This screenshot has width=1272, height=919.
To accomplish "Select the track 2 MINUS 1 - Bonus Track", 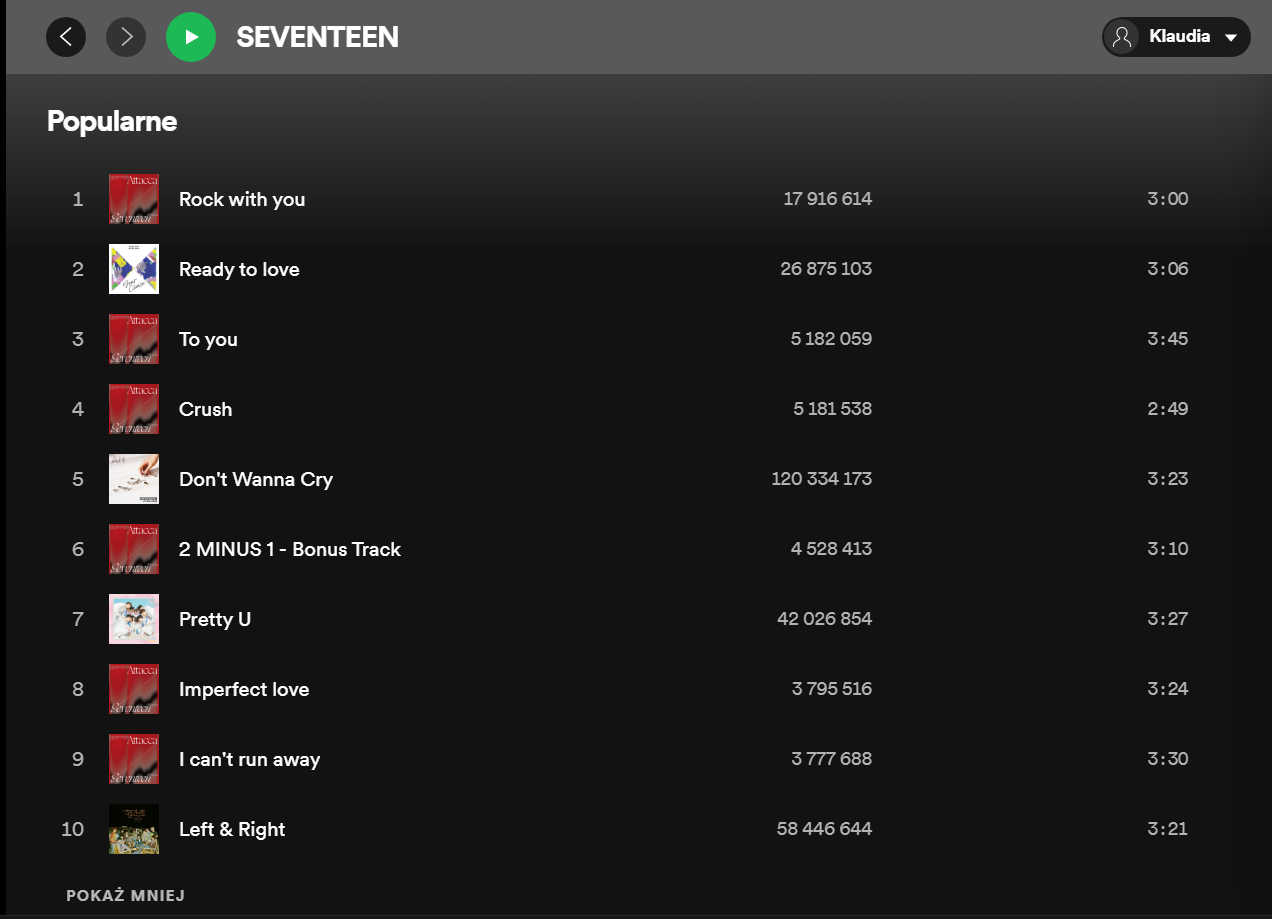I will pyautogui.click(x=290, y=549).
